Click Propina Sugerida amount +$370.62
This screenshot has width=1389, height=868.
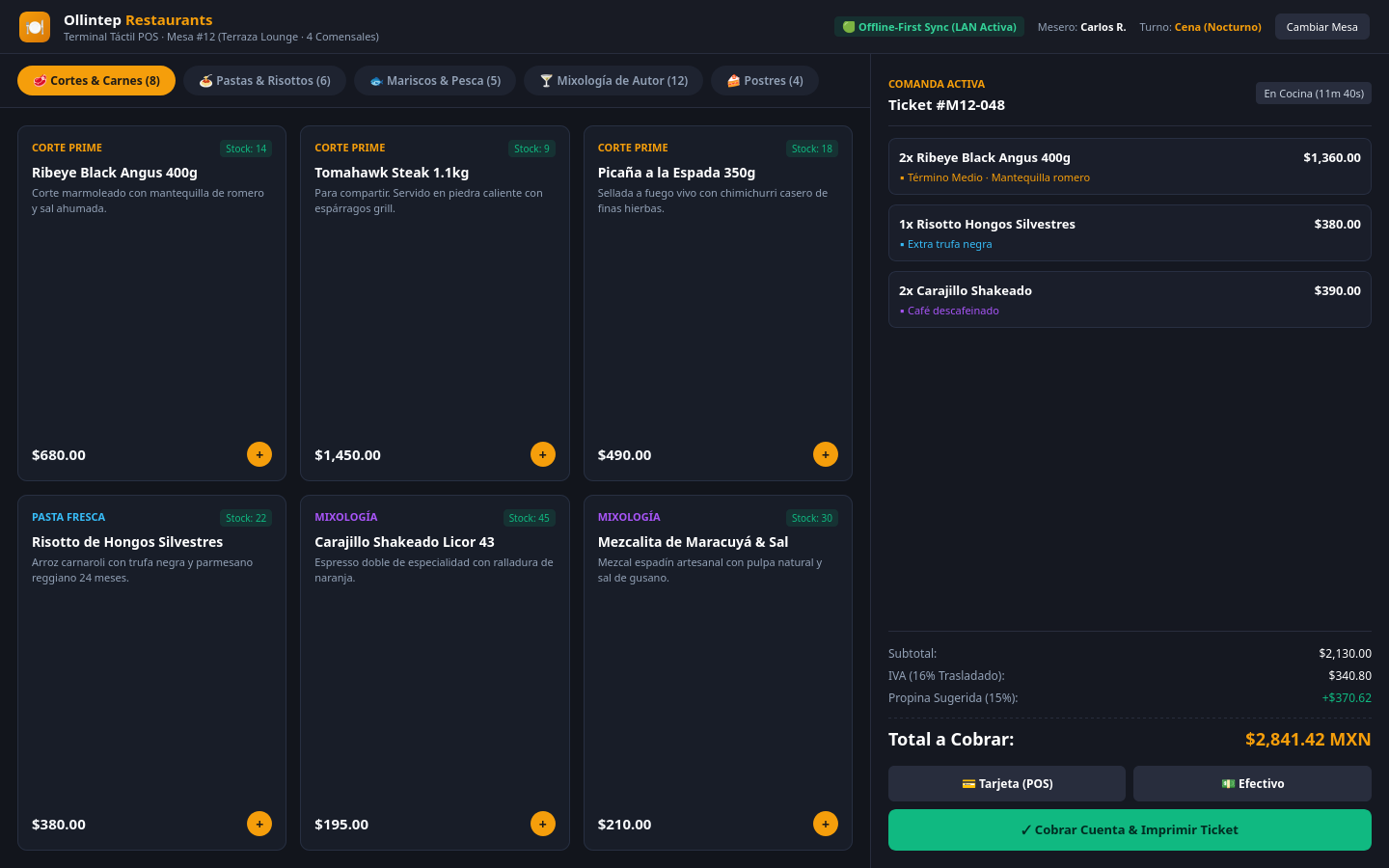pos(1347,698)
